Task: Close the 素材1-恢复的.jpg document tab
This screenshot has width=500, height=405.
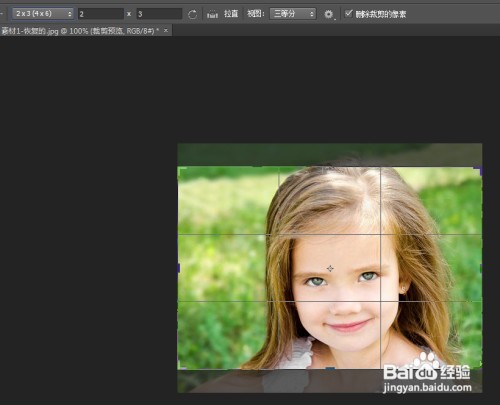Action: pyautogui.click(x=166, y=31)
